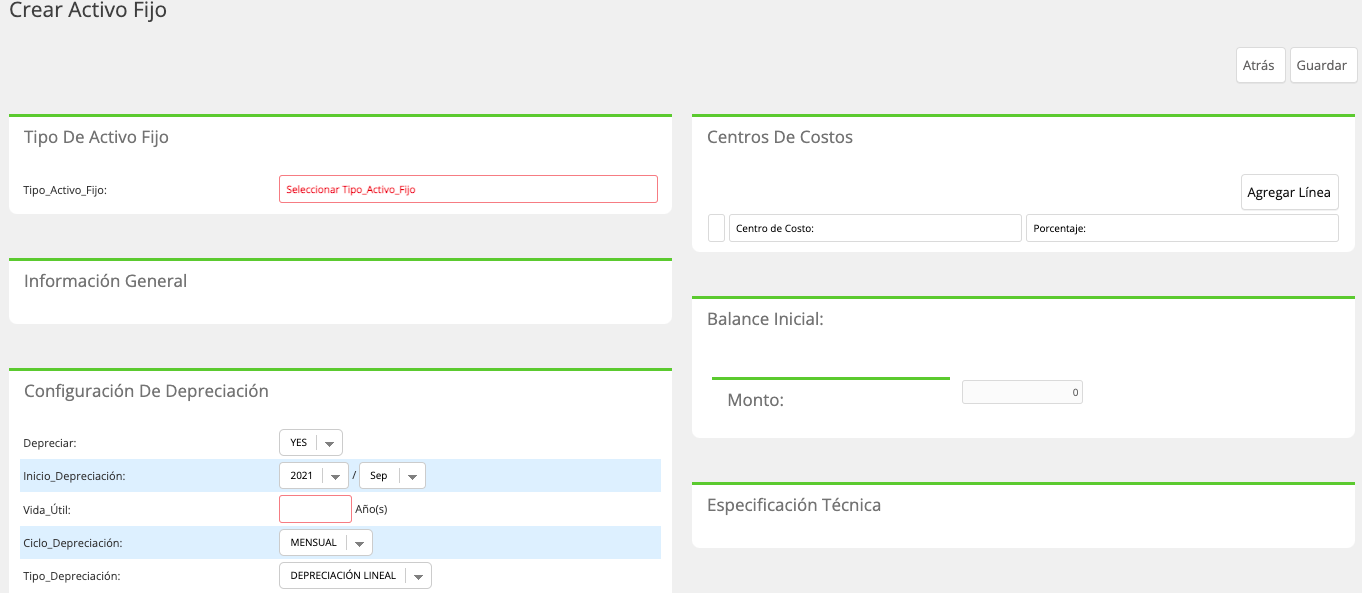Screen dimensions: 1362x593
Task: Click the Guardar button
Action: coord(1323,65)
